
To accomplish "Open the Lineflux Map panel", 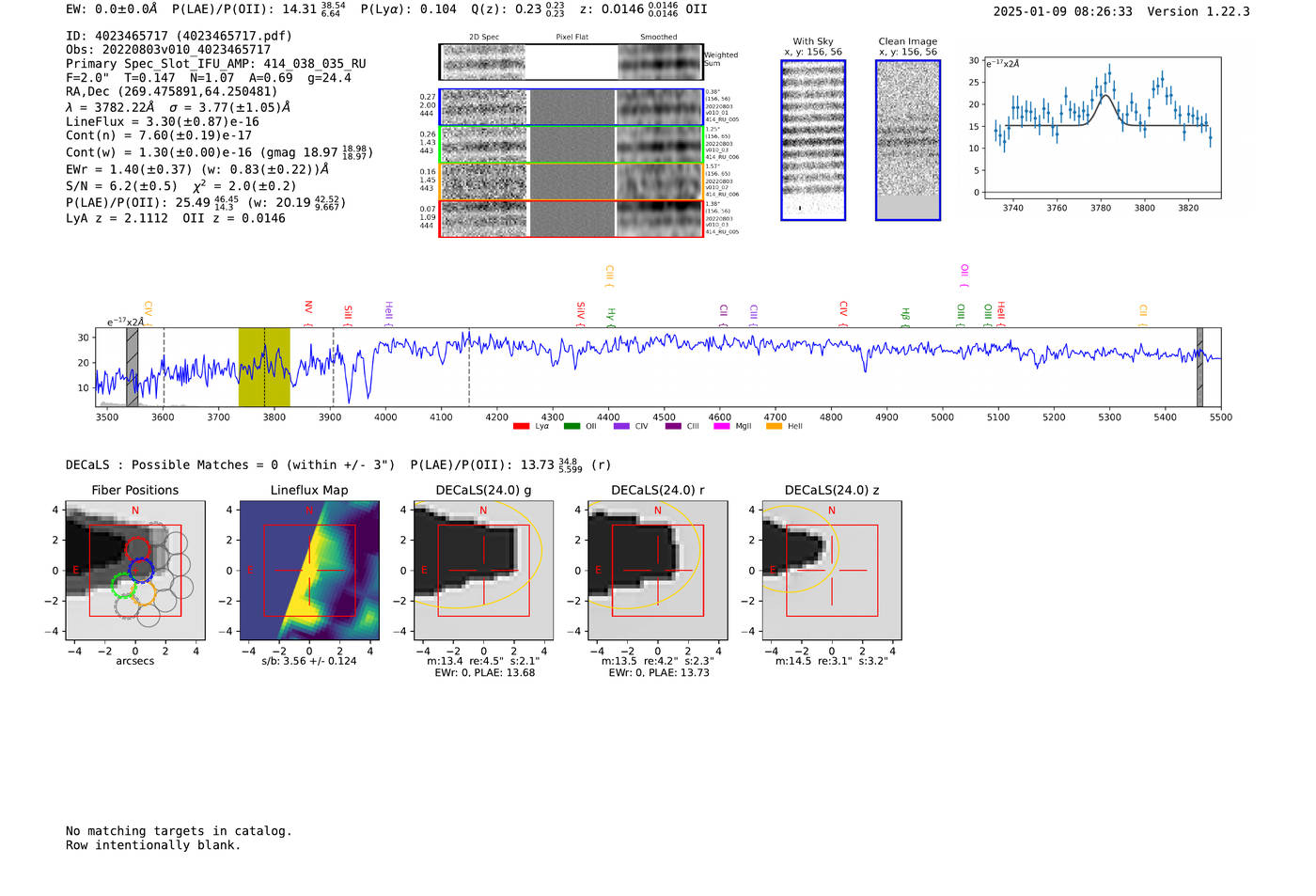I will coord(309,570).
